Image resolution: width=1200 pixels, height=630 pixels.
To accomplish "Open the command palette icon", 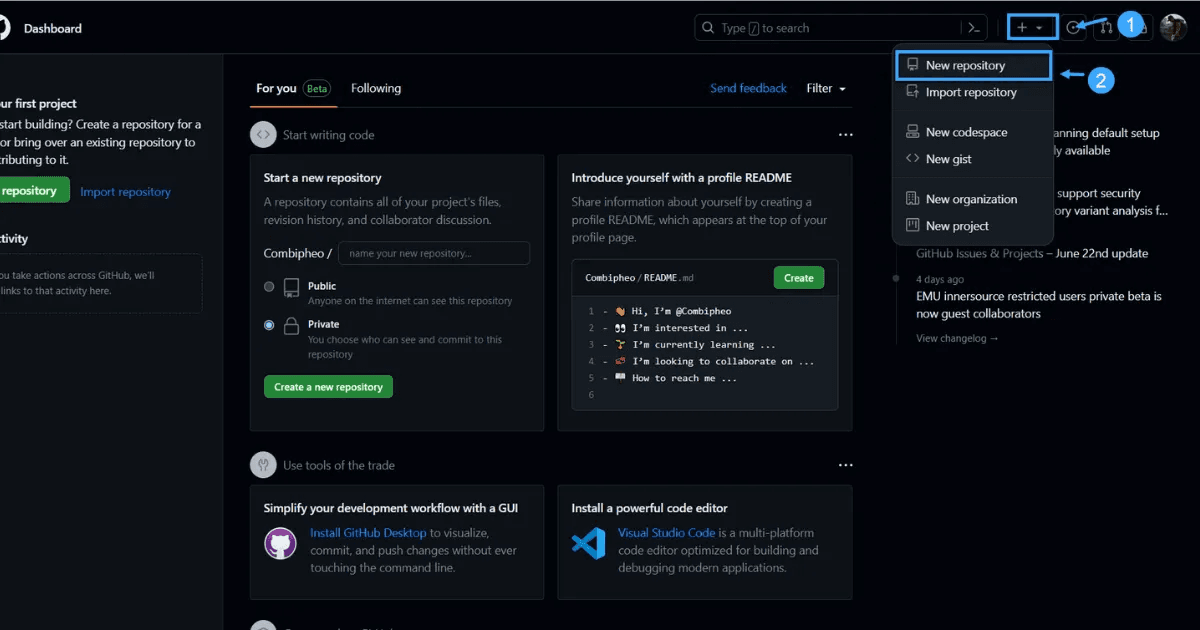I will coord(974,28).
